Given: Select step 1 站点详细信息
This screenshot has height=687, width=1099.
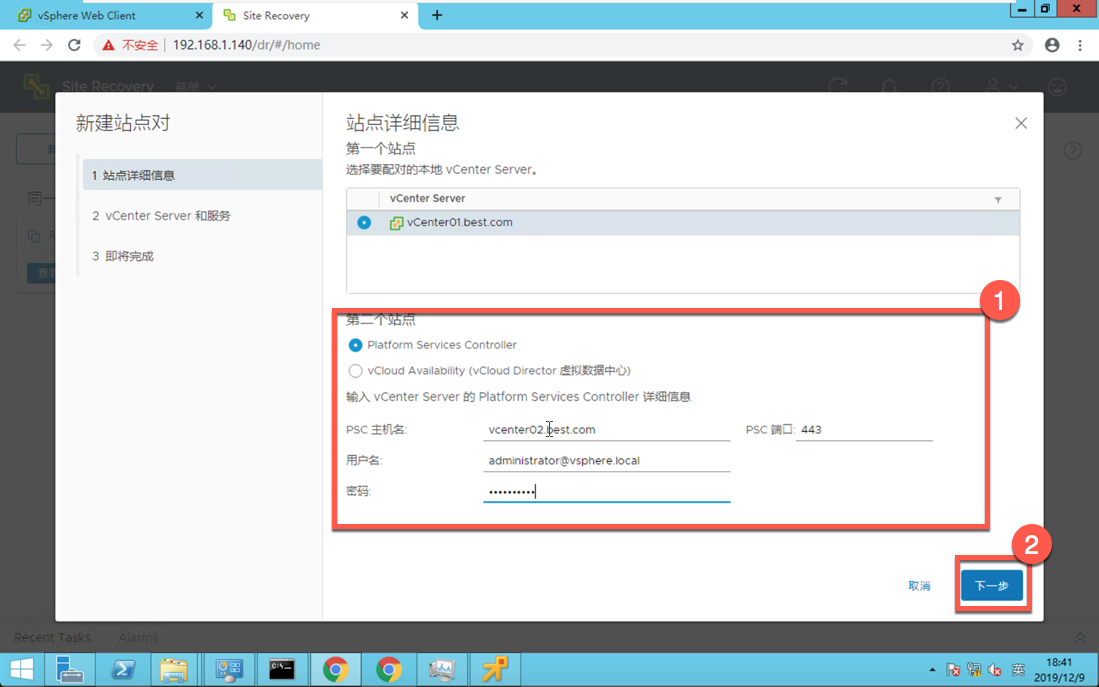Looking at the screenshot, I should point(203,175).
